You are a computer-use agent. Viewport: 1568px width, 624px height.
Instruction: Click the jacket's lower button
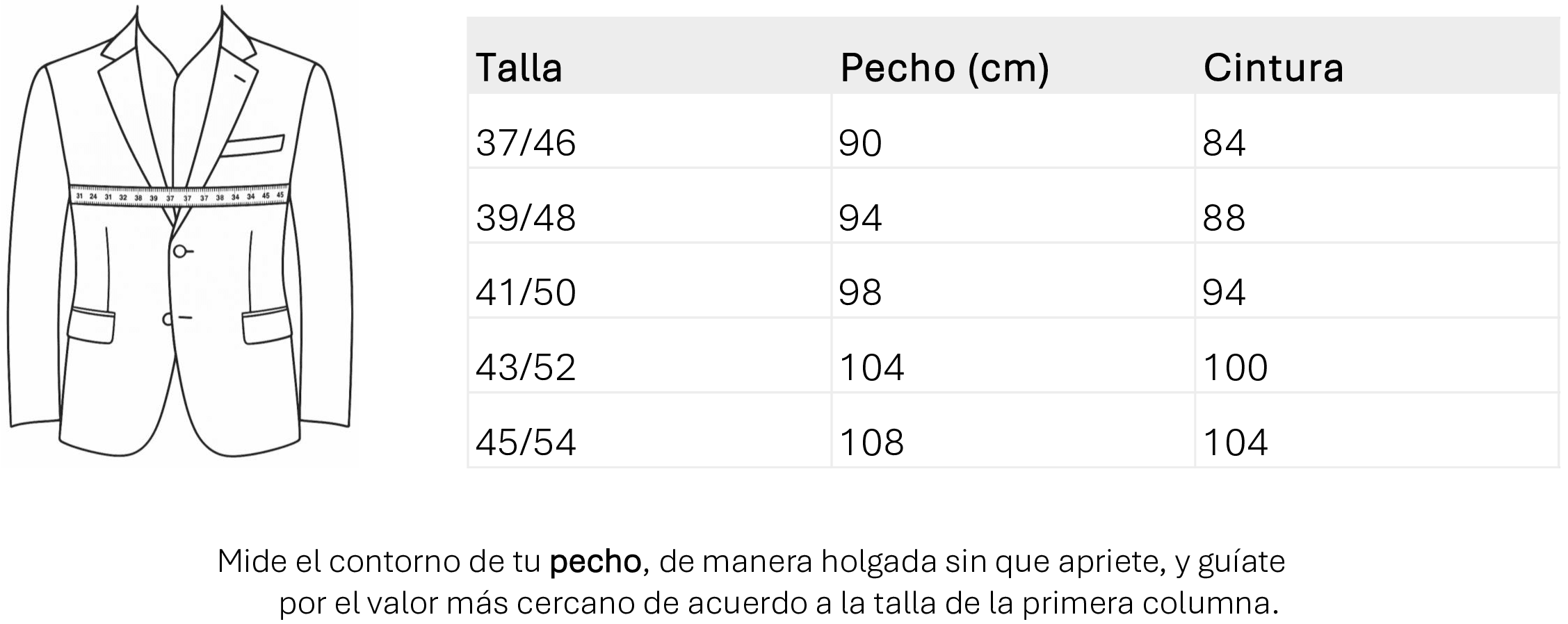point(168,319)
